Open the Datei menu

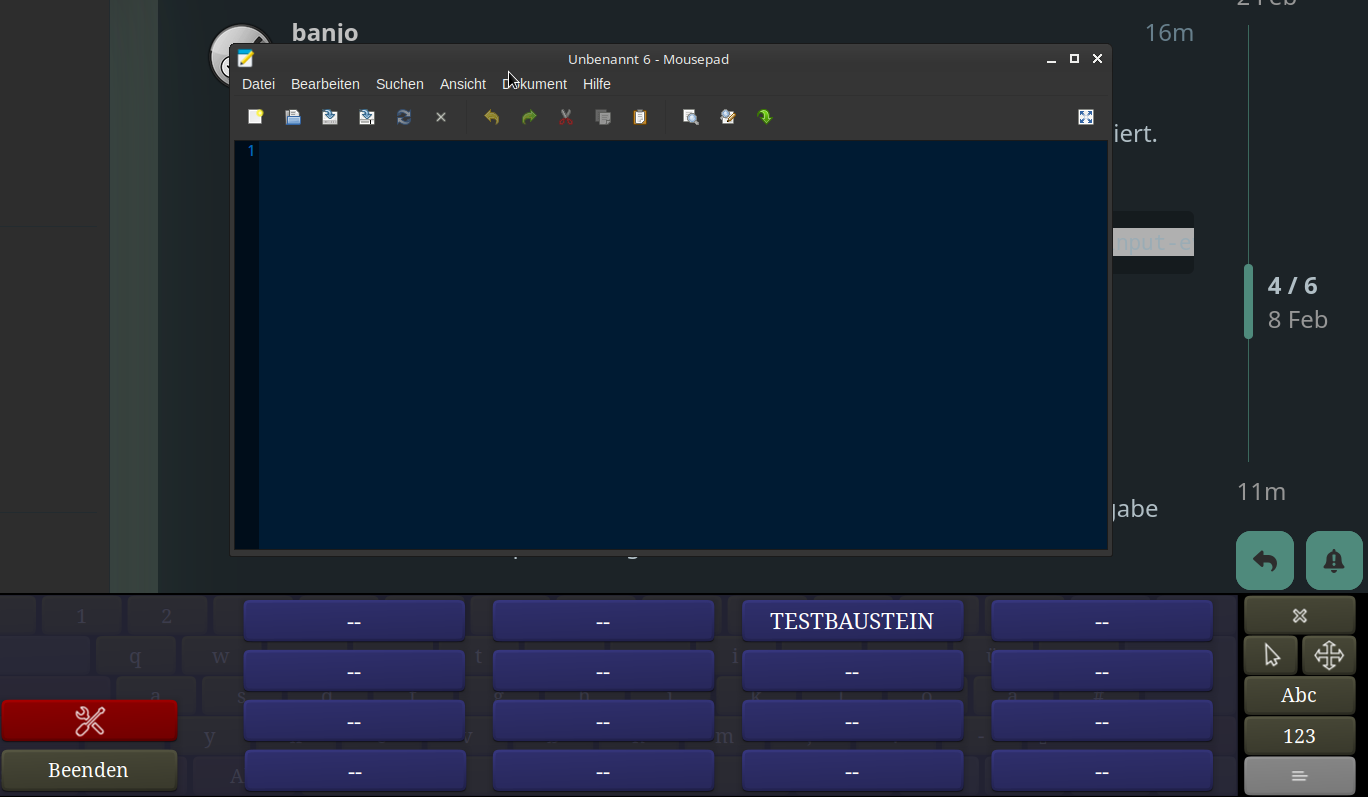(258, 84)
